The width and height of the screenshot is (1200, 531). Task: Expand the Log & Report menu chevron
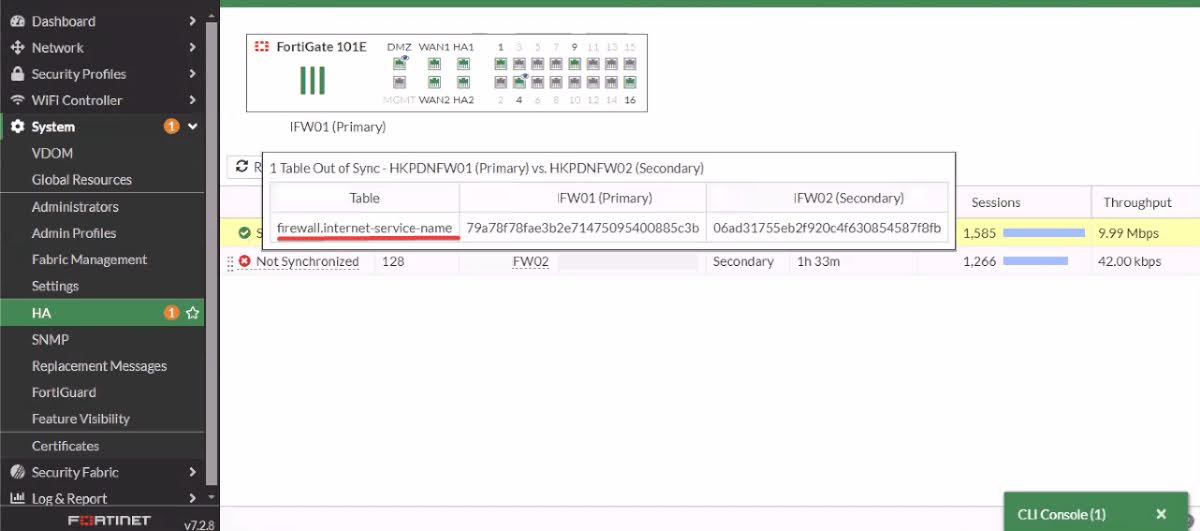coord(192,498)
